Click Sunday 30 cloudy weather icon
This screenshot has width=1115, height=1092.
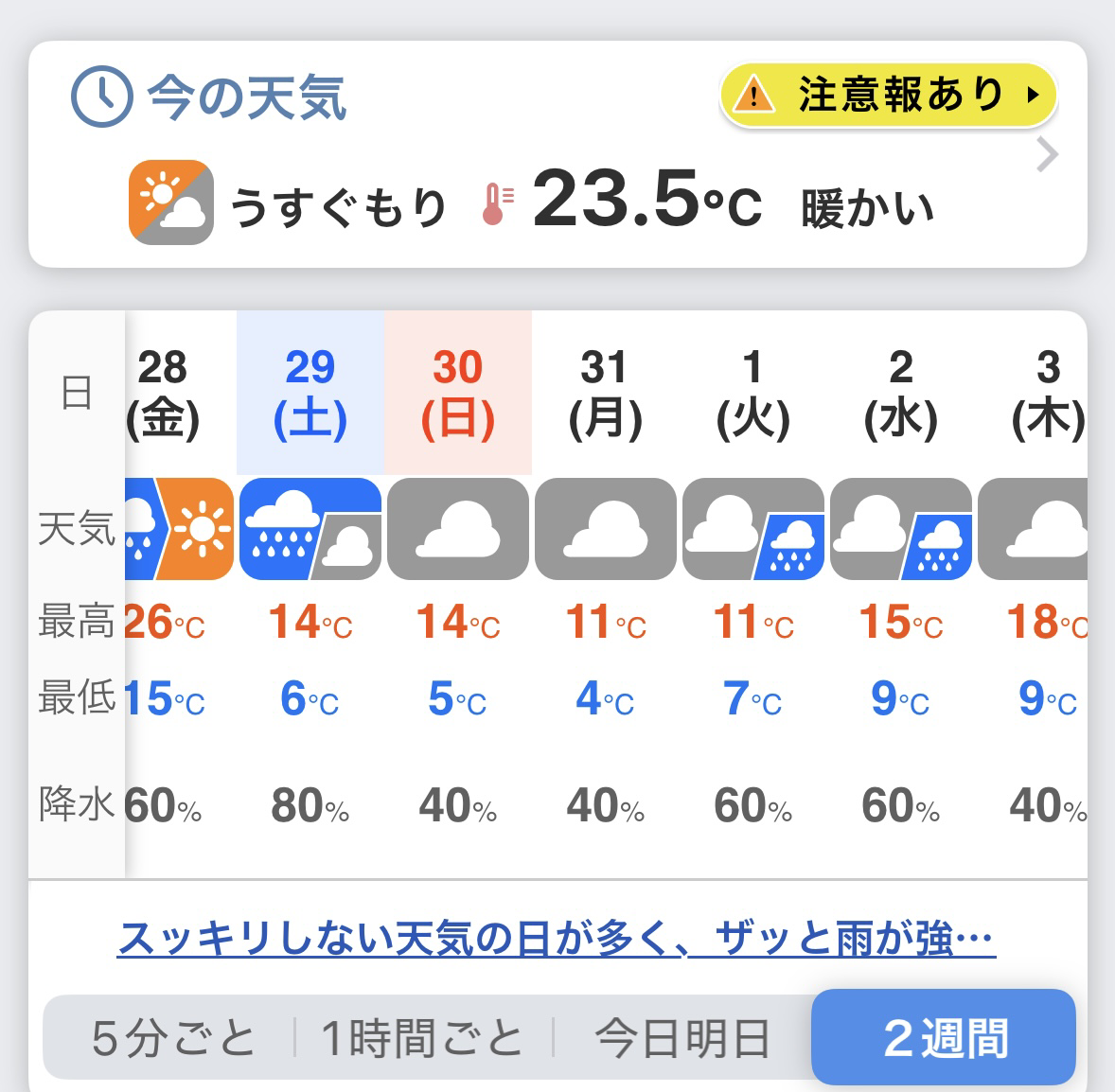point(458,529)
